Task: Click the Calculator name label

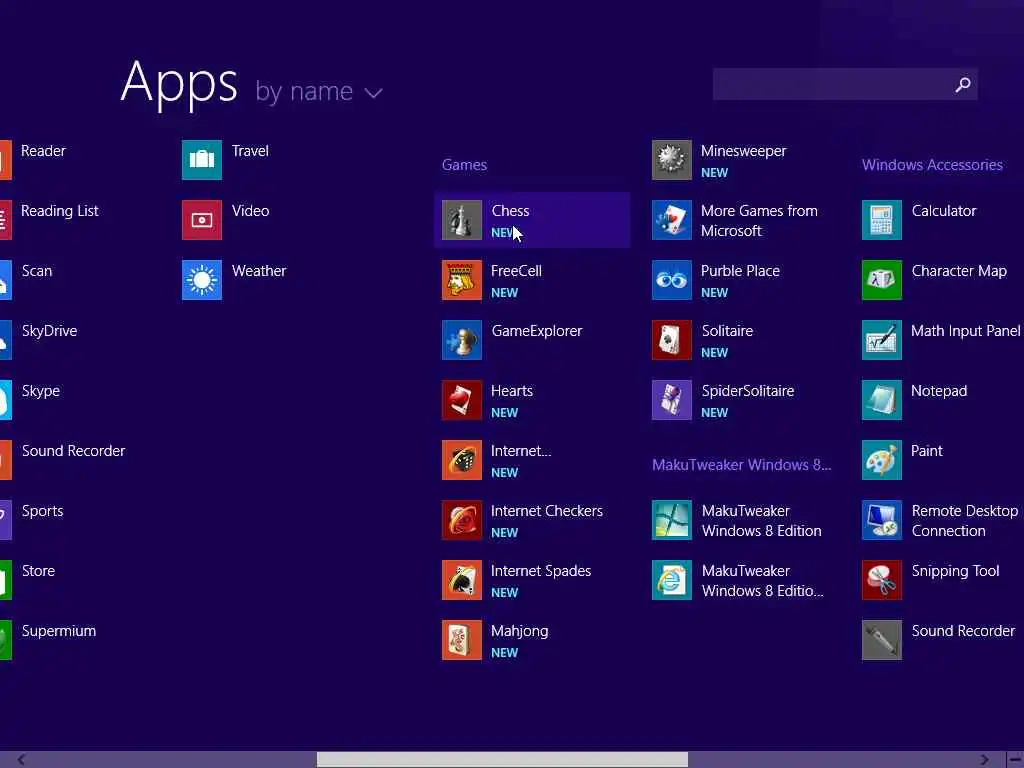Action: (944, 211)
